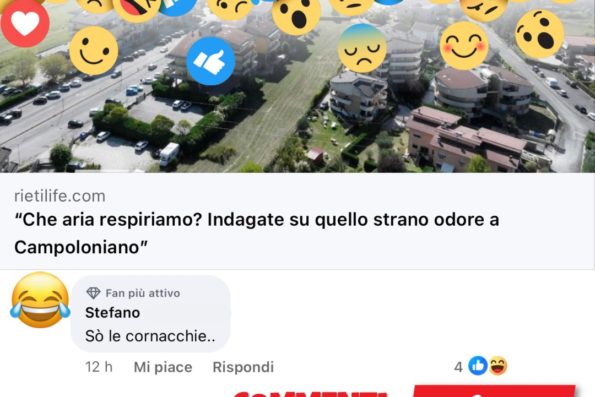Screen dimensions: 595x397
Task: Click the blushing smiley emoji
Action: [464, 46]
